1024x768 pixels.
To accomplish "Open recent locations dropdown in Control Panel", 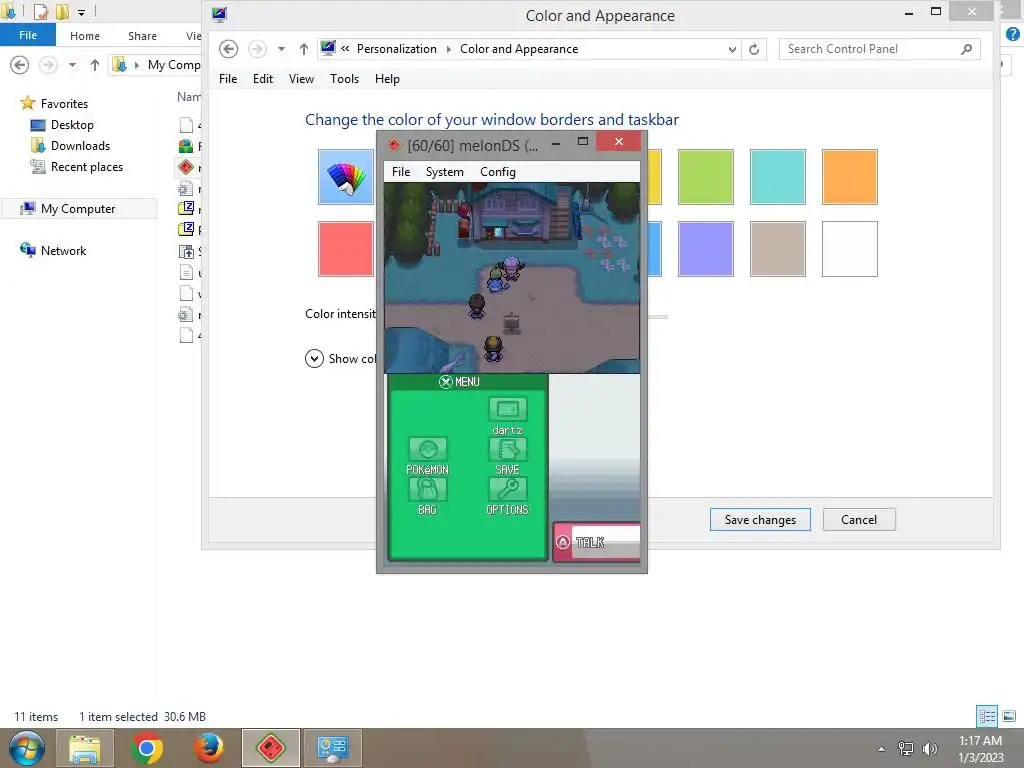I will [281, 49].
